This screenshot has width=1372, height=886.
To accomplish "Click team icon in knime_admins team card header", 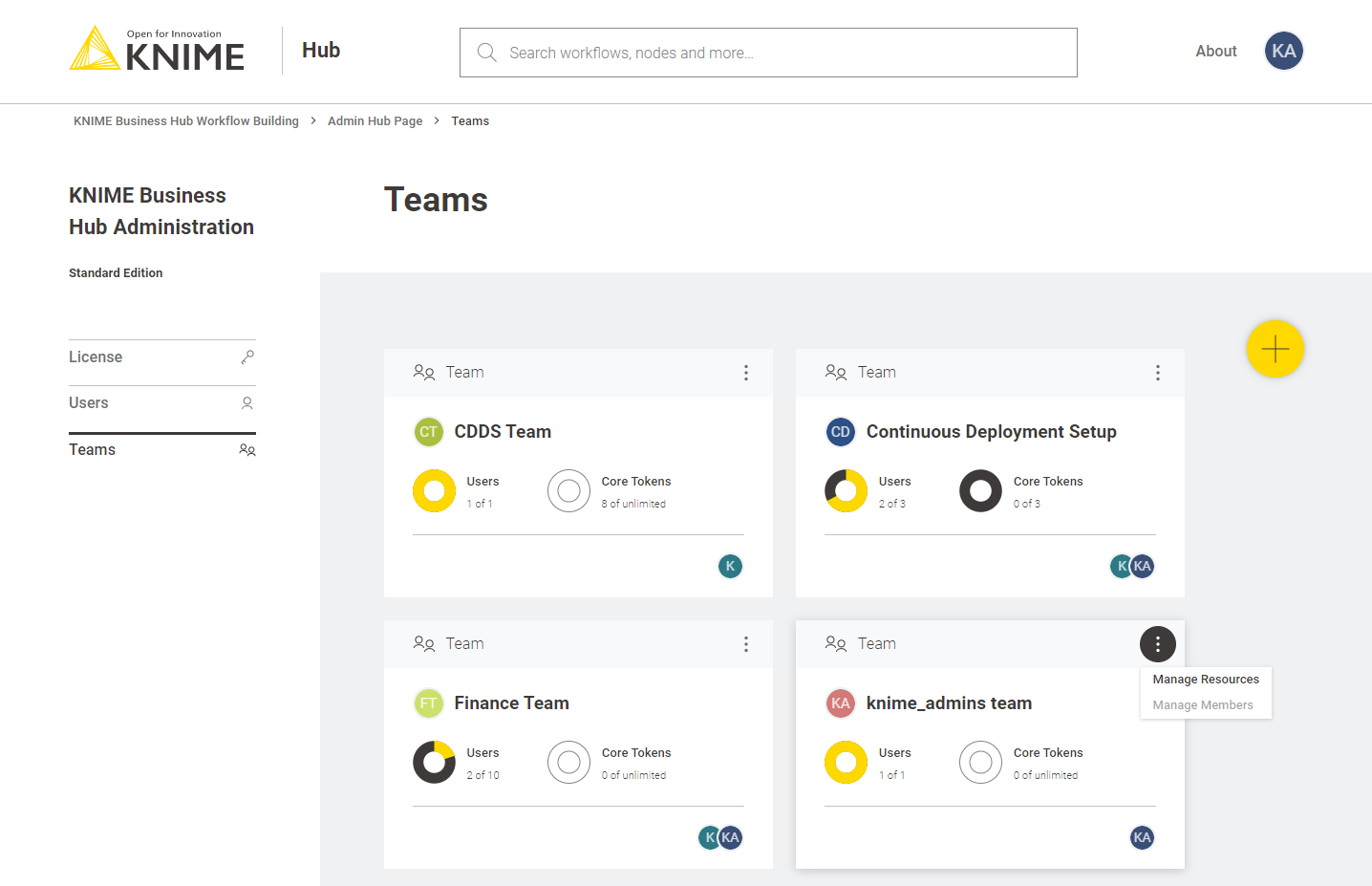I will click(836, 643).
